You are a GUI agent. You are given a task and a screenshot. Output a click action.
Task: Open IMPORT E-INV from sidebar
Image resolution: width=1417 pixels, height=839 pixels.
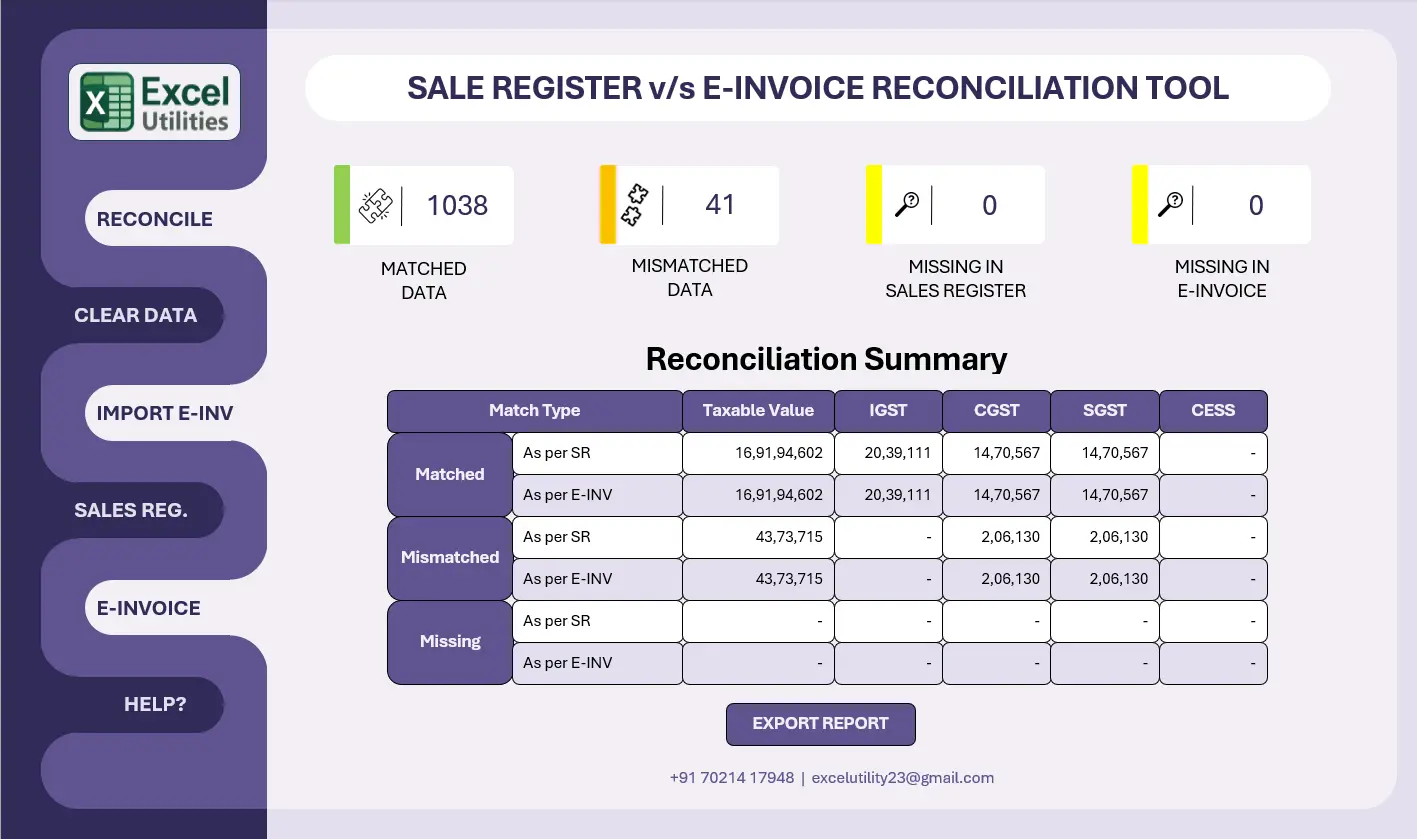point(165,413)
